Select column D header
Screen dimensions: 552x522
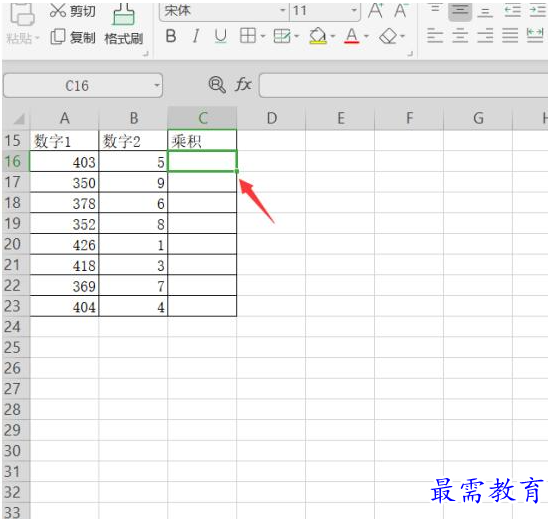pyautogui.click(x=271, y=118)
